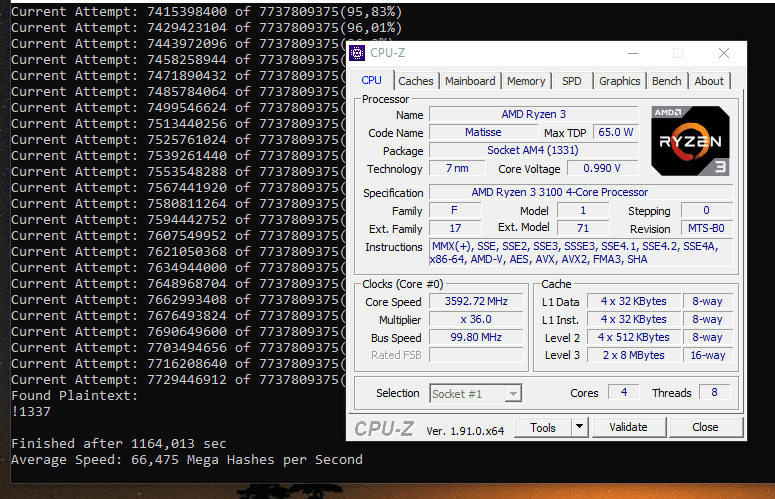Click the Close button in CPU-Z
775x499 pixels.
click(705, 427)
